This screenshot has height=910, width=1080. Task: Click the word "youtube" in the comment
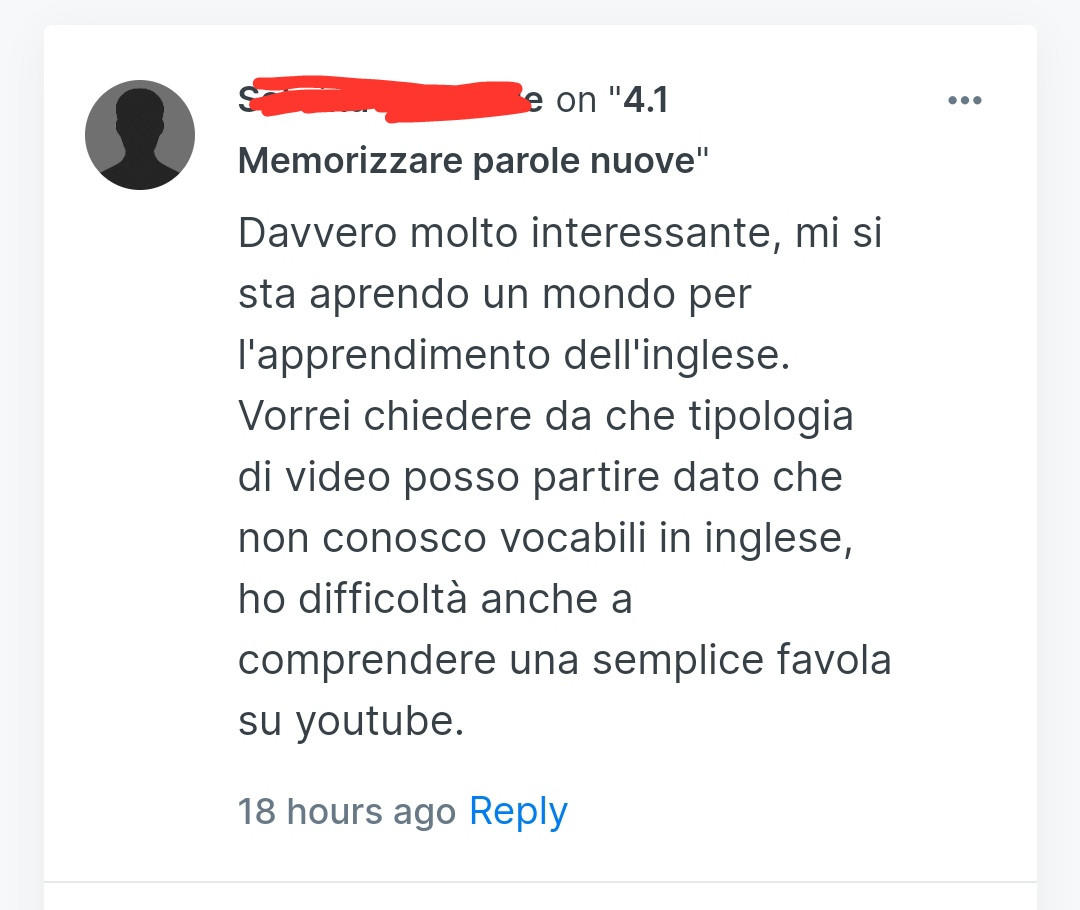[375, 721]
